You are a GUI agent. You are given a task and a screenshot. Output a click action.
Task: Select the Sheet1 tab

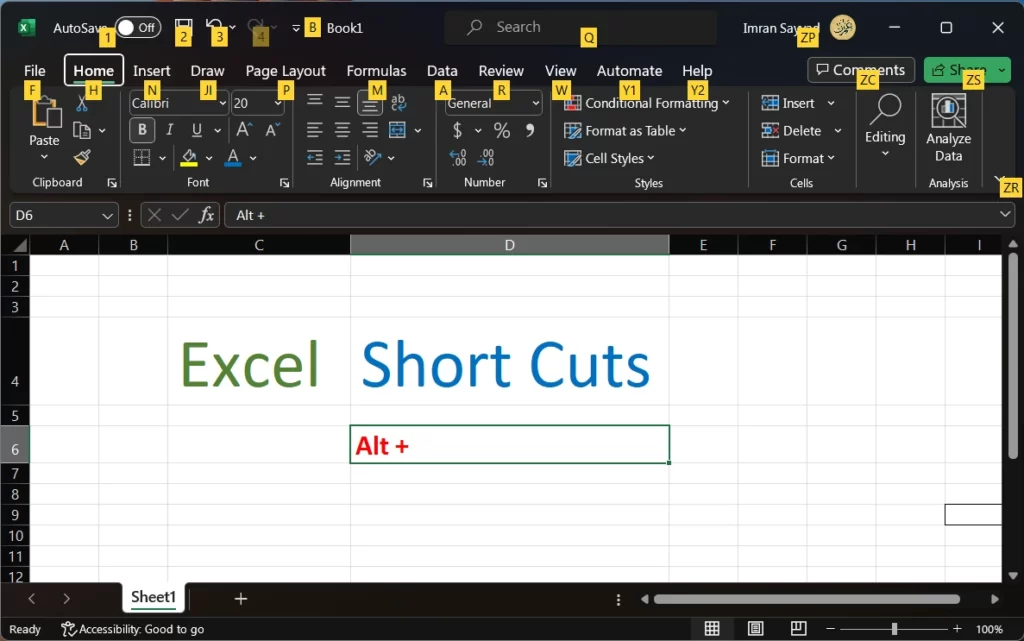pos(153,597)
